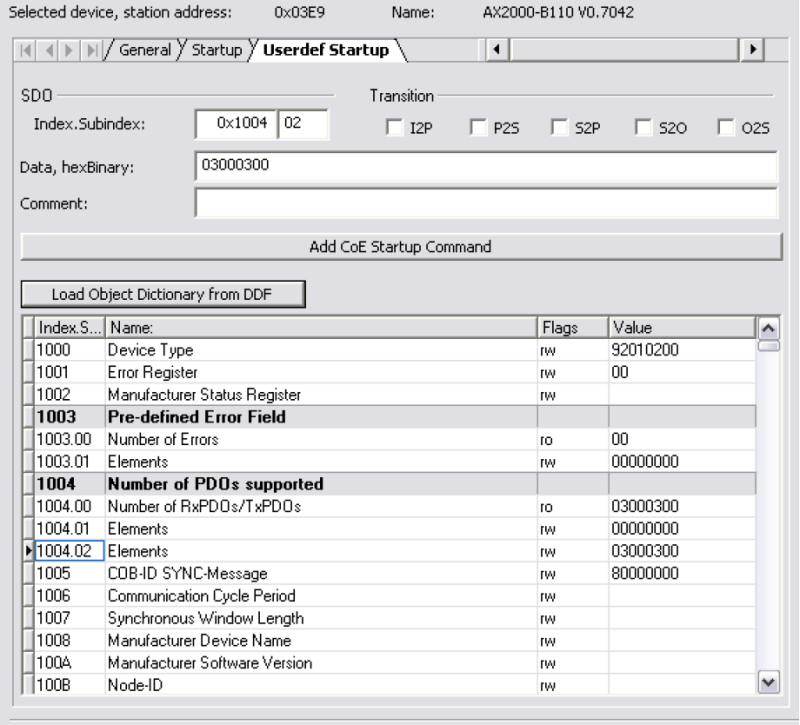Select the Number of Errors row
This screenshot has height=725, width=800.
(390, 439)
